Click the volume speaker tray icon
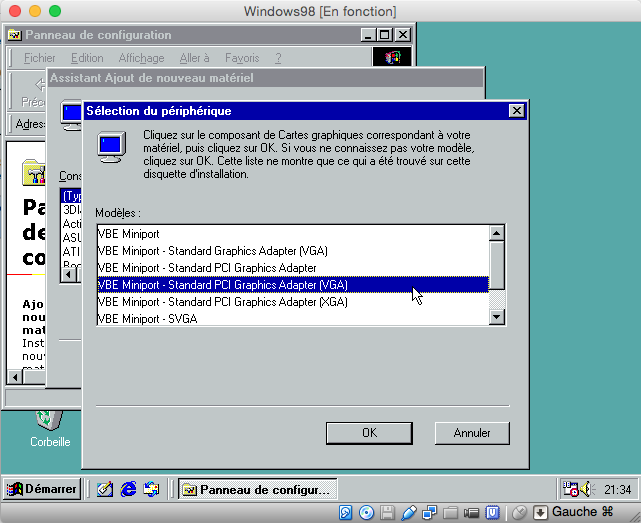 click(x=588, y=489)
